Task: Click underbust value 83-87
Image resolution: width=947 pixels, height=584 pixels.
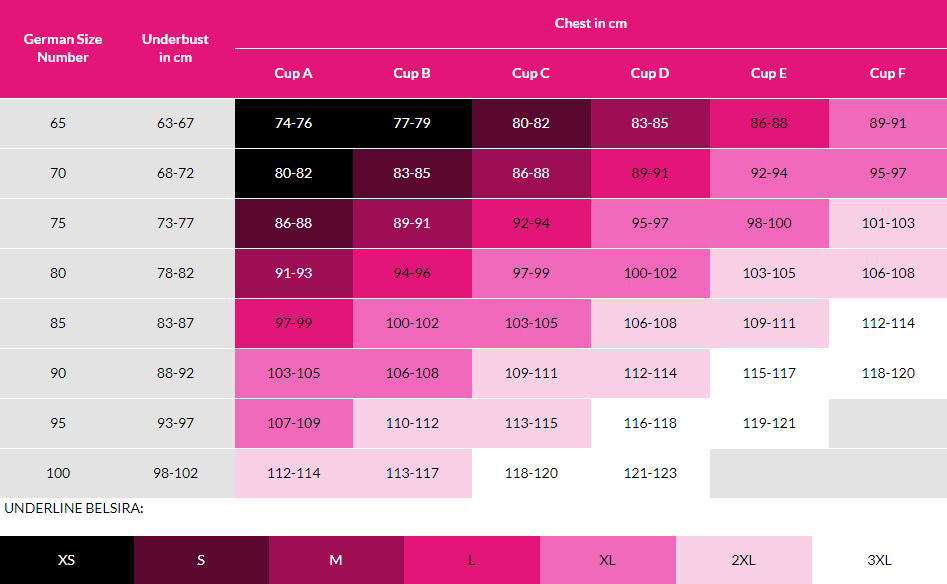Action: 176,323
